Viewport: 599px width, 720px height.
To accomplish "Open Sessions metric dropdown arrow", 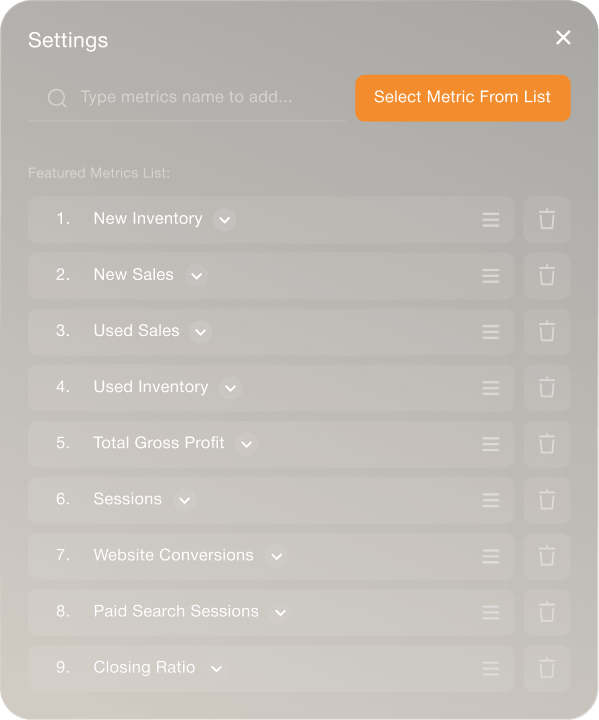I will click(x=185, y=500).
